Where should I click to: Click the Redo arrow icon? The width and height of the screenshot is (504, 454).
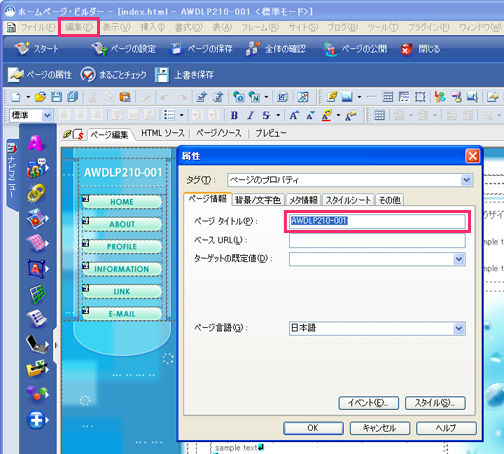(181, 97)
